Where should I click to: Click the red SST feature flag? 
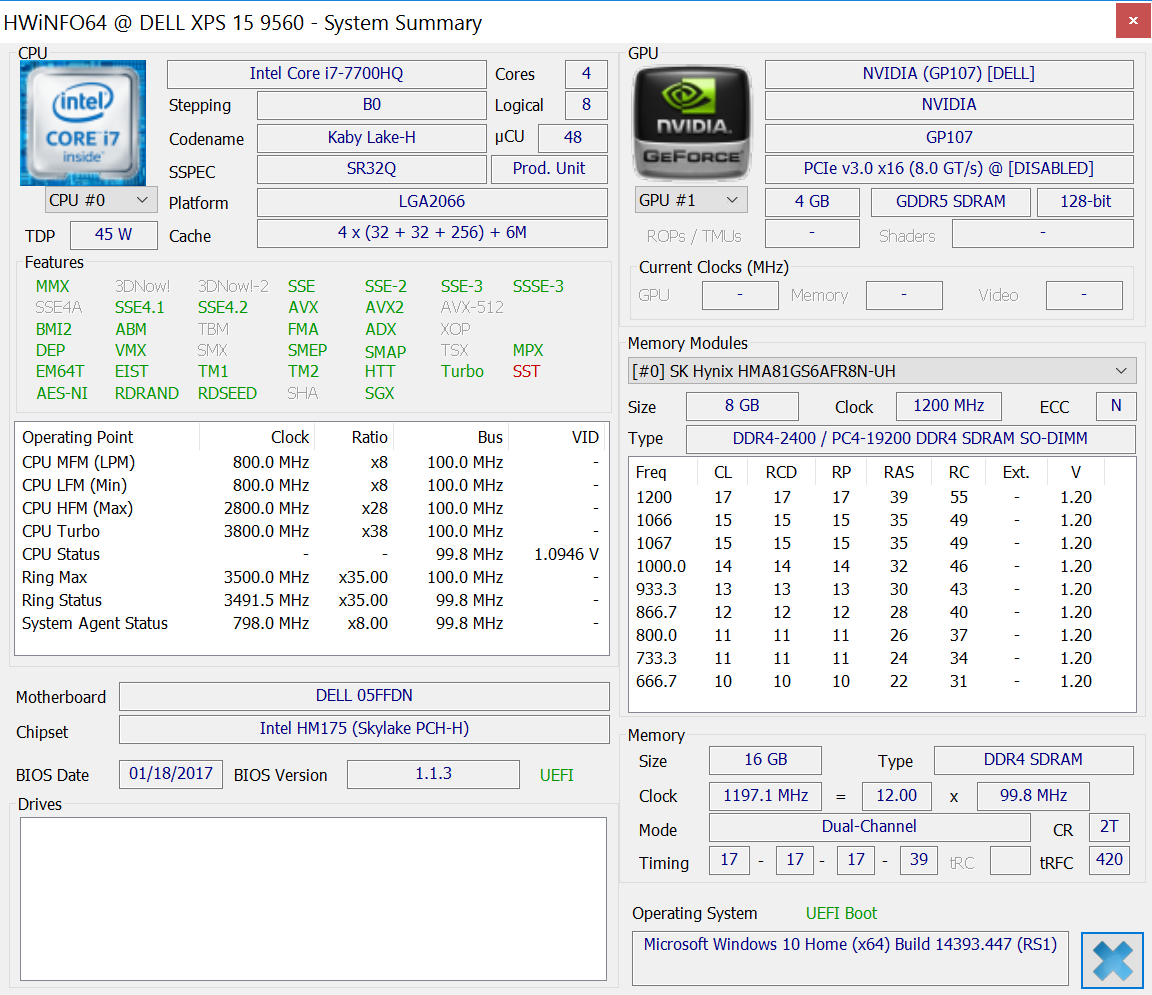(526, 371)
